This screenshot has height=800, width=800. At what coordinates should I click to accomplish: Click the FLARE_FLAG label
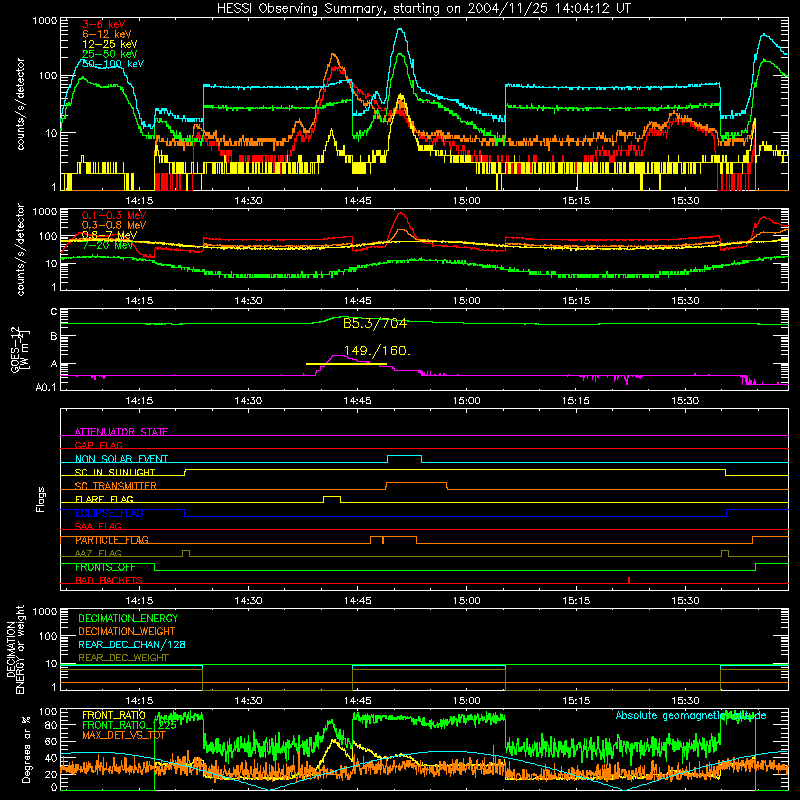[x=104, y=499]
